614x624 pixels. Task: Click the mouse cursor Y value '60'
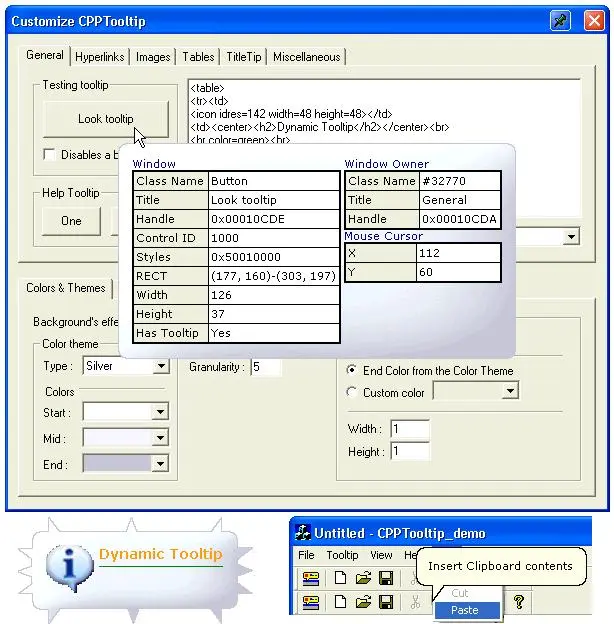(458, 272)
